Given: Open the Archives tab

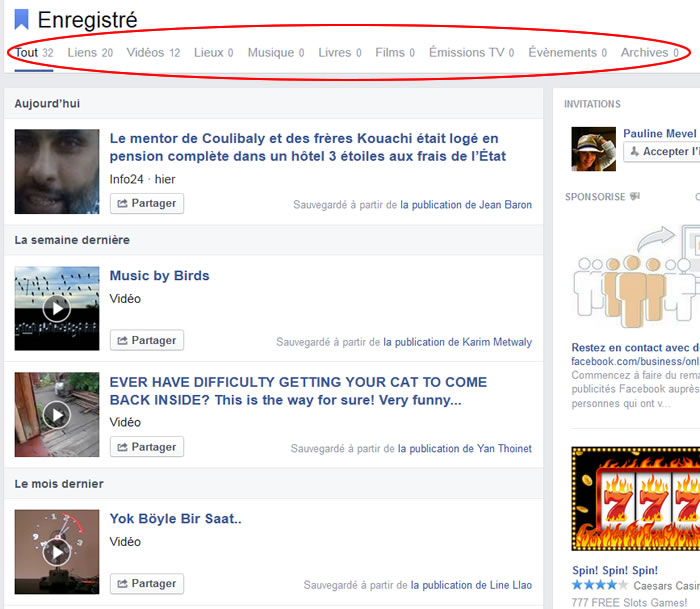Looking at the screenshot, I should click(x=650, y=53).
